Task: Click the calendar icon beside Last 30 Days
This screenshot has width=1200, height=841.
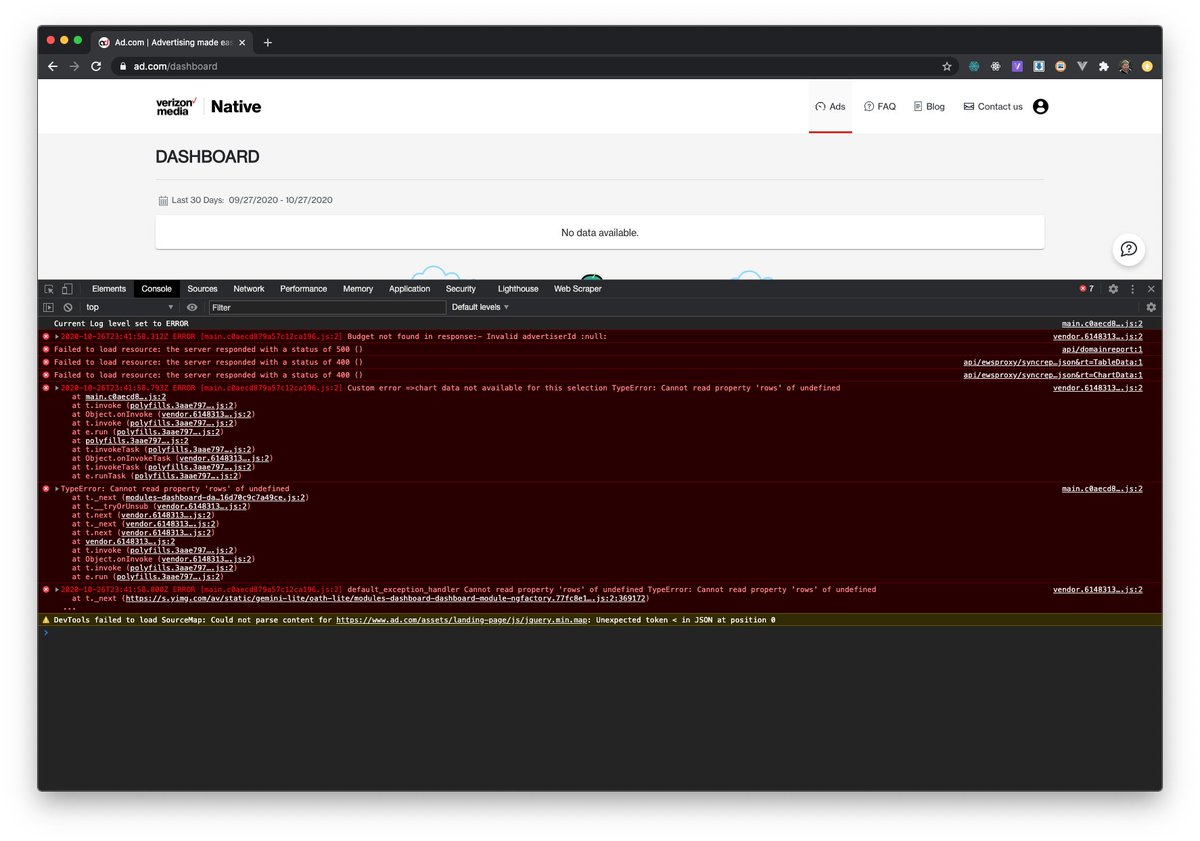Action: (163, 200)
